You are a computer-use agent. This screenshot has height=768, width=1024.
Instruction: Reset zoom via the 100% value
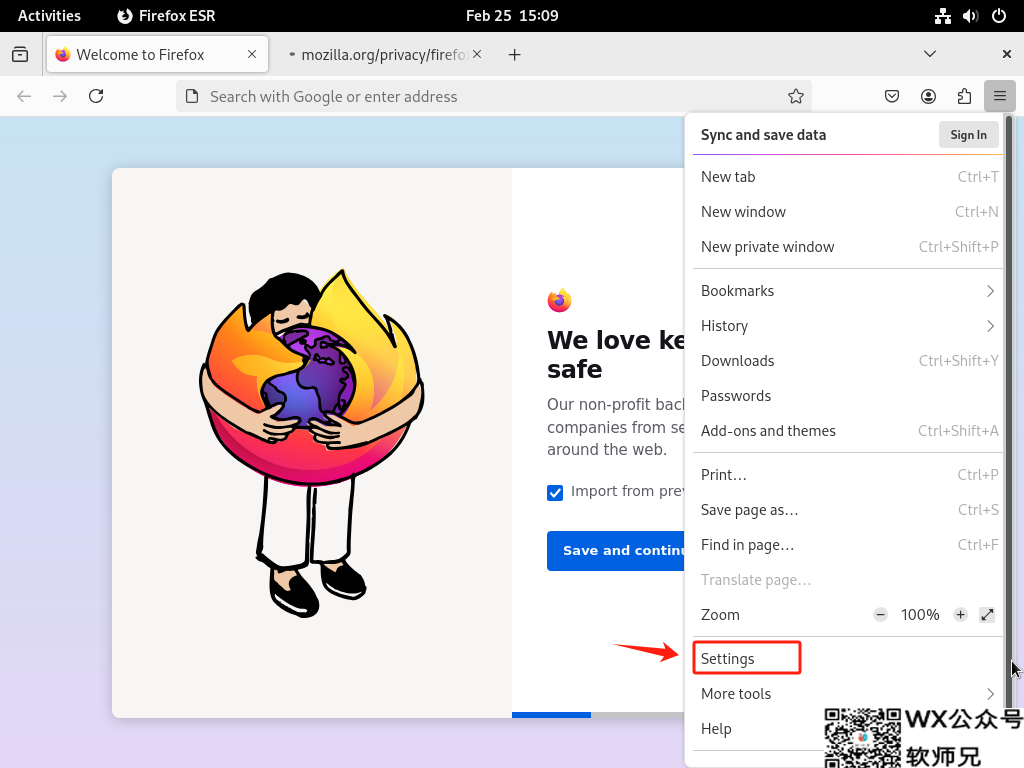(x=920, y=615)
